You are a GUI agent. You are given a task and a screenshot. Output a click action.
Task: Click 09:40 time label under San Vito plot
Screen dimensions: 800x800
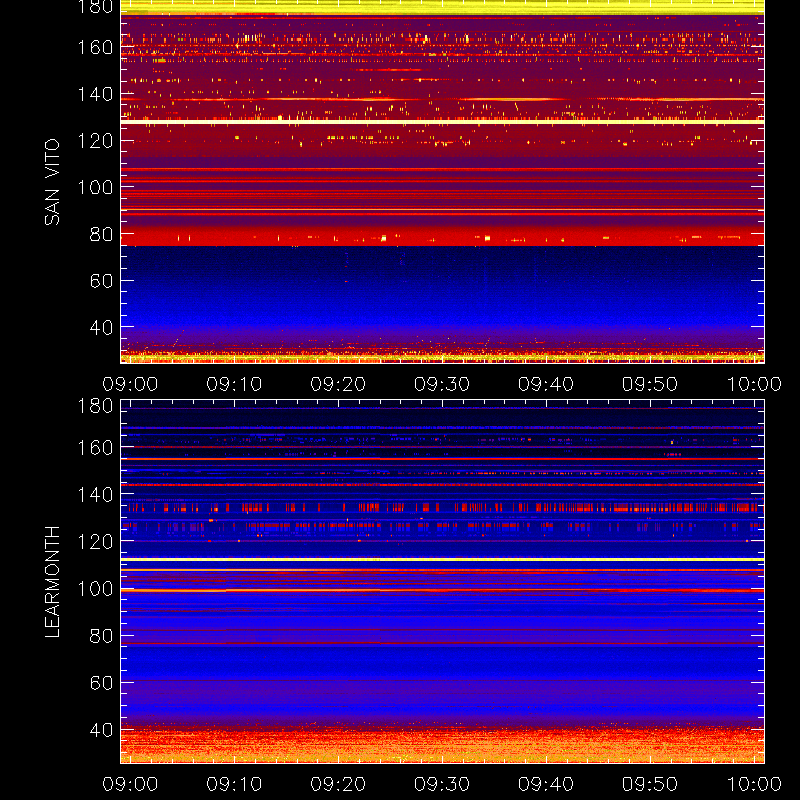[x=546, y=384]
